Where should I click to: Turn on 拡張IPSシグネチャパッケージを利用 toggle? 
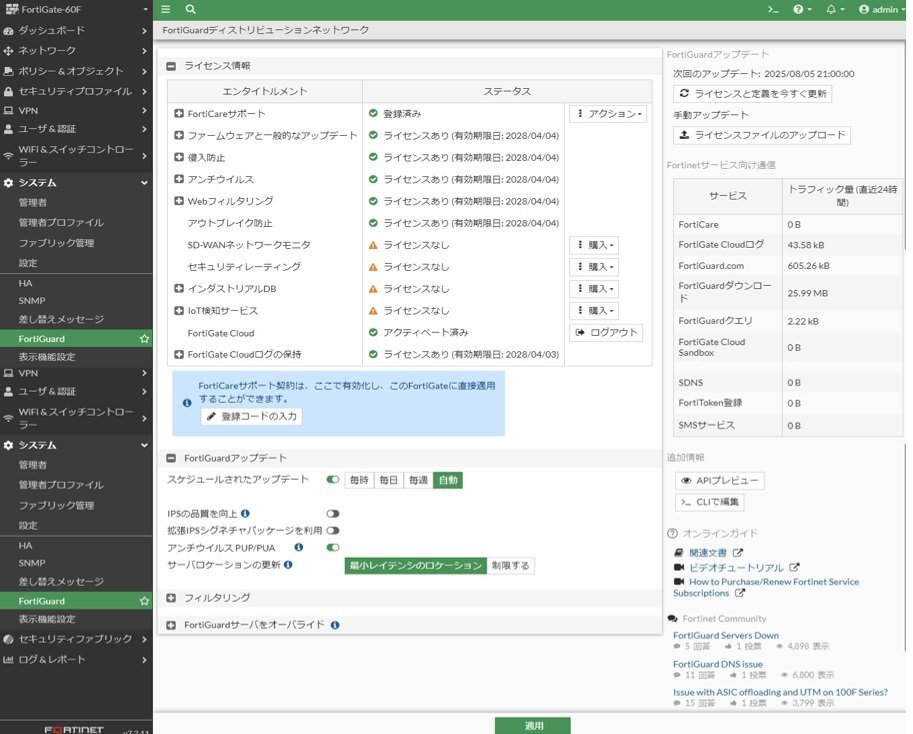(x=333, y=531)
